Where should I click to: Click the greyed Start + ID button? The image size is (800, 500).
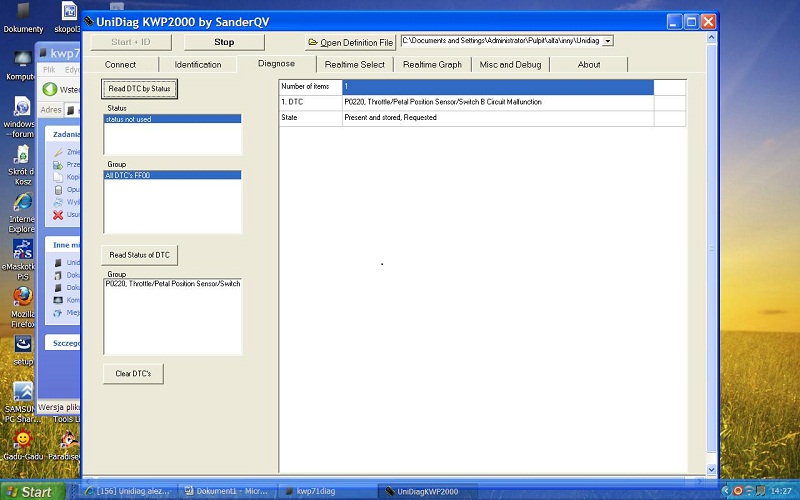tap(131, 42)
